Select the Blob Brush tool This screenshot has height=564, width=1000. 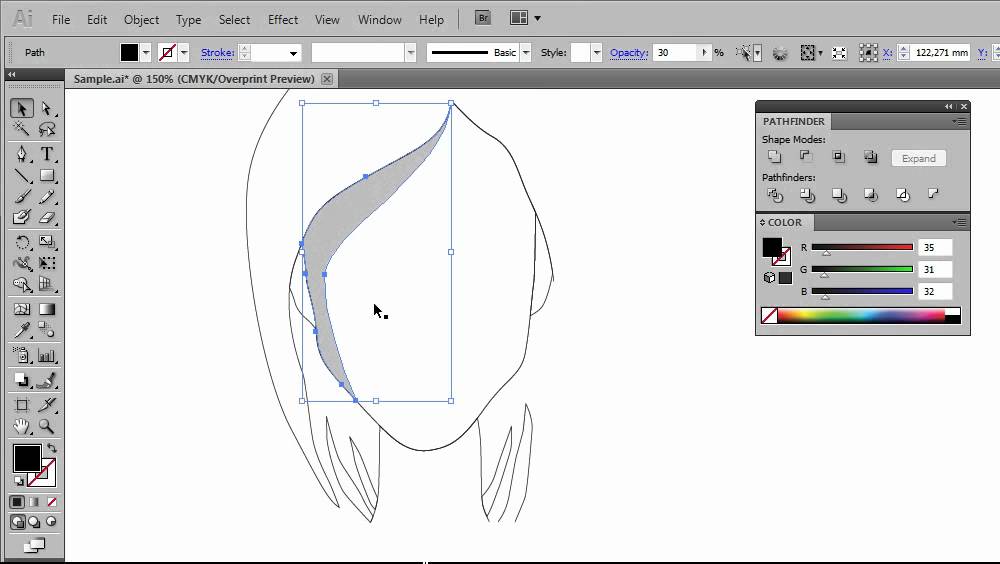coord(22,218)
